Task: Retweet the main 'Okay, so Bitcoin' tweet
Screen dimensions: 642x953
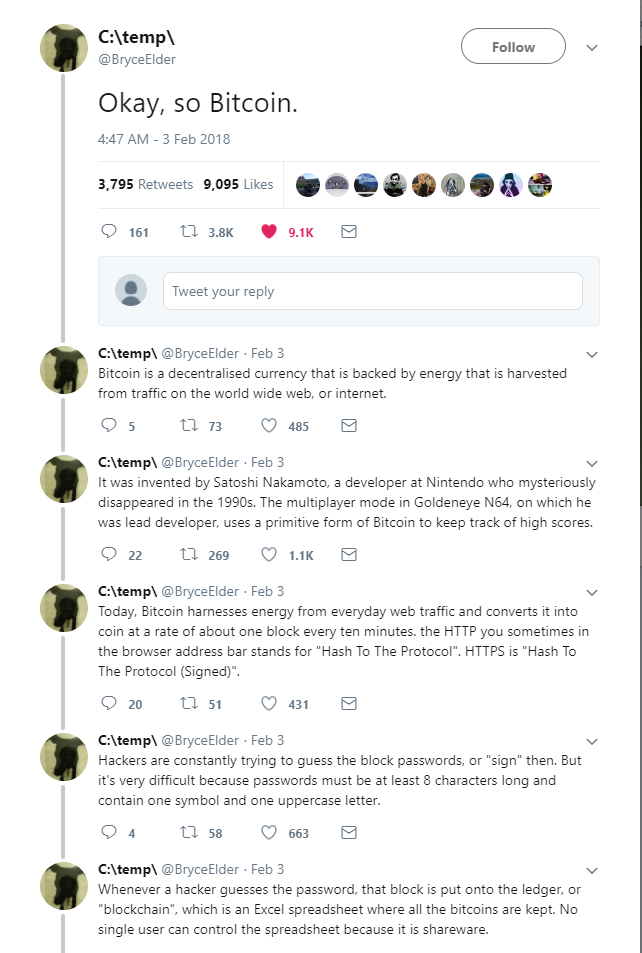Action: tap(187, 232)
